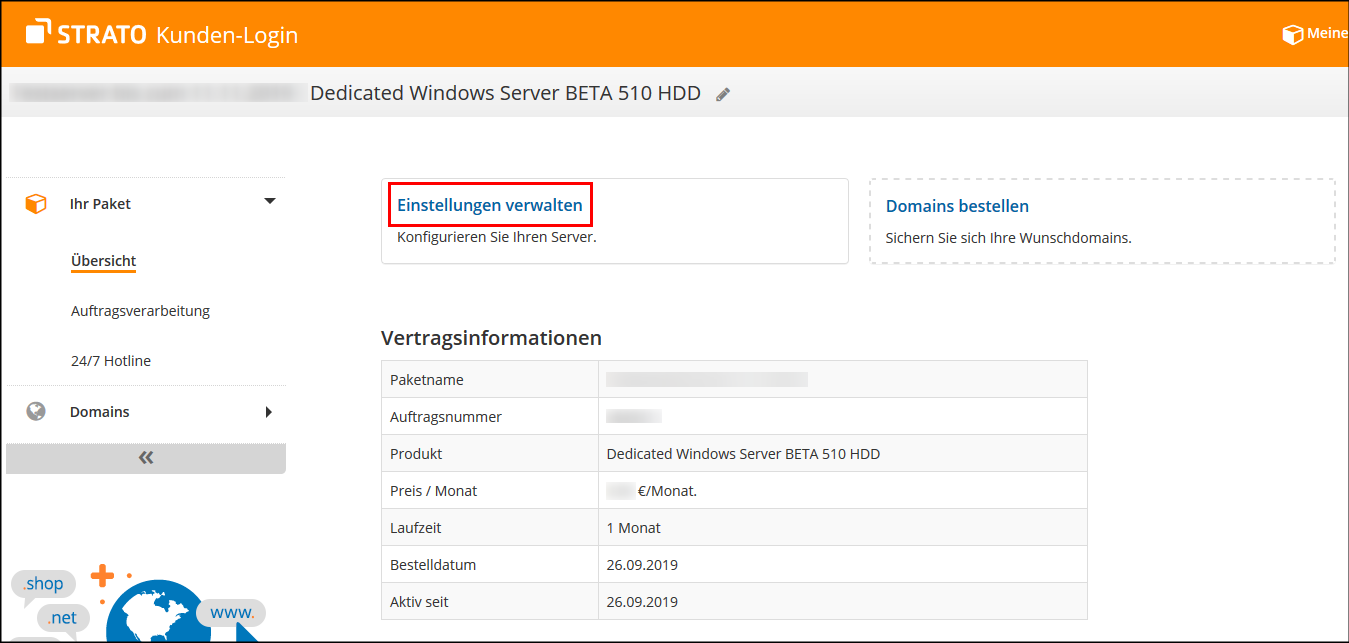Image resolution: width=1349 pixels, height=643 pixels.
Task: Select 'Übersicht' in the sidebar
Action: pyautogui.click(x=103, y=260)
